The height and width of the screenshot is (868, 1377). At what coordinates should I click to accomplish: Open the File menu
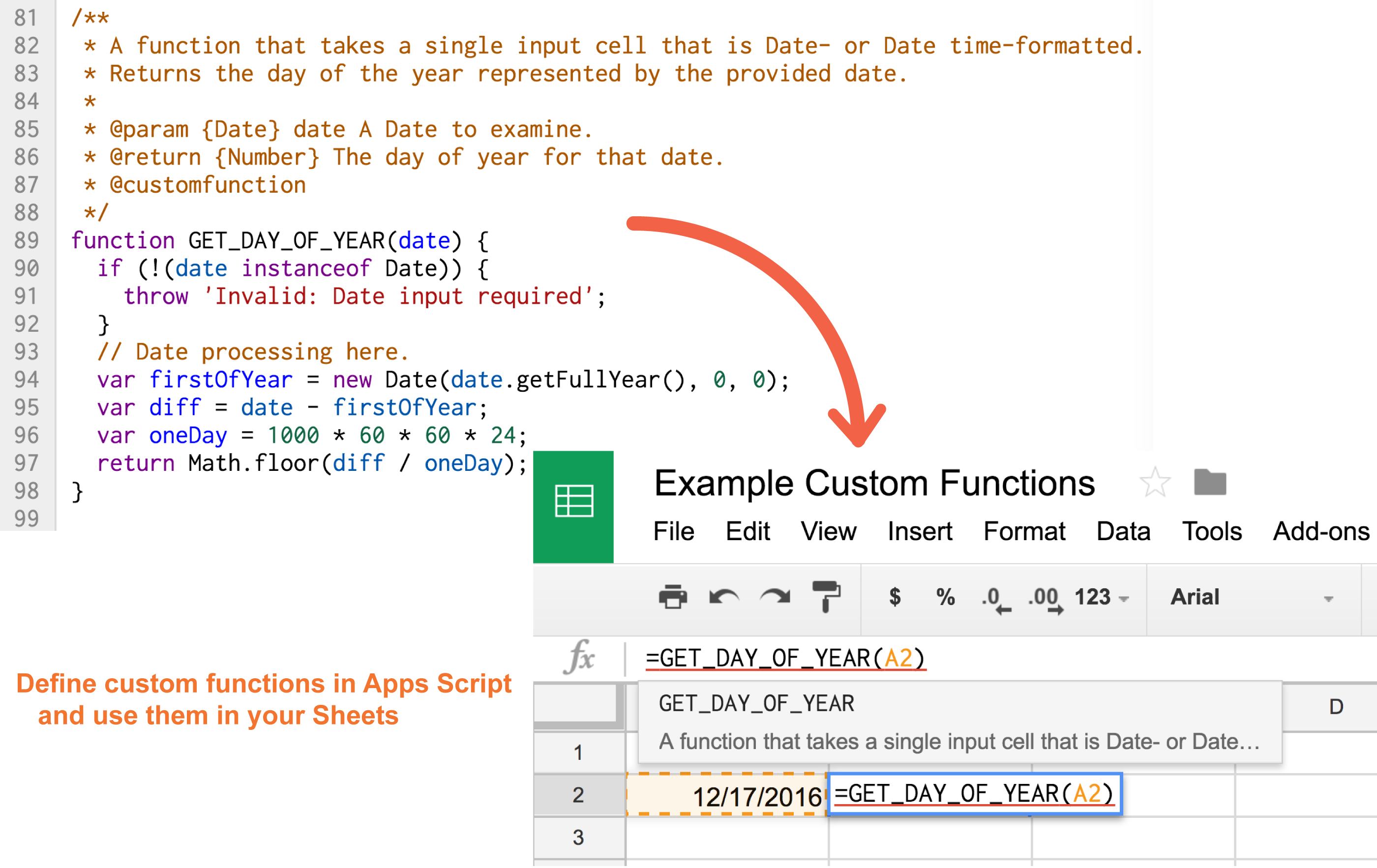coord(674,531)
